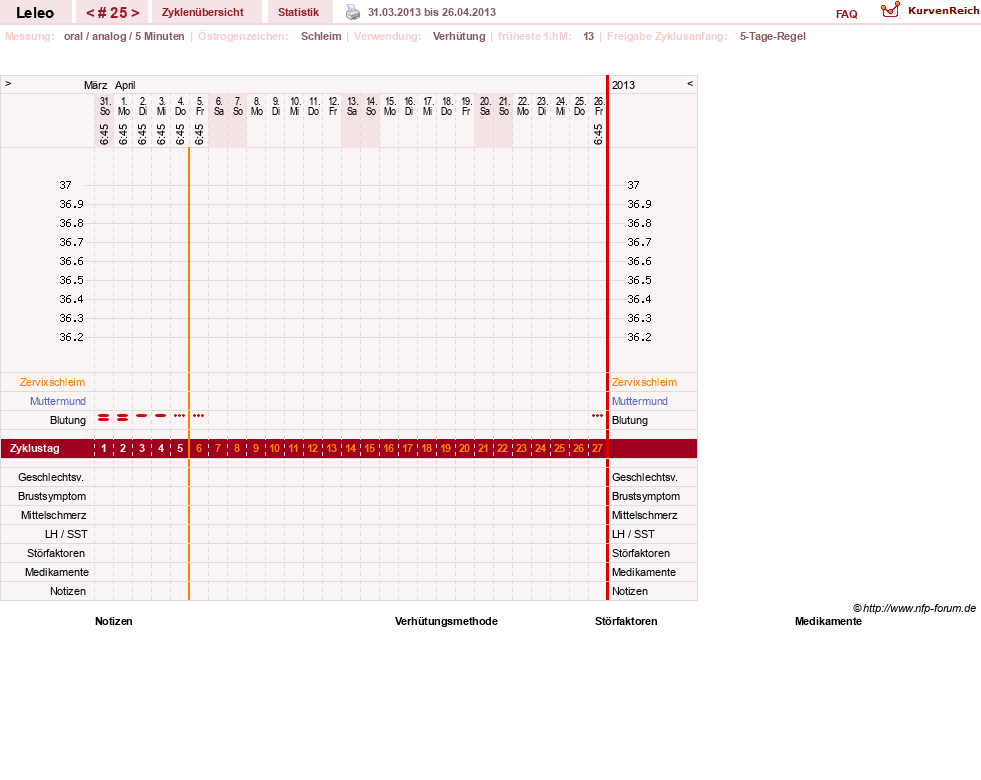Click the left Zervixschleim label

(53, 382)
